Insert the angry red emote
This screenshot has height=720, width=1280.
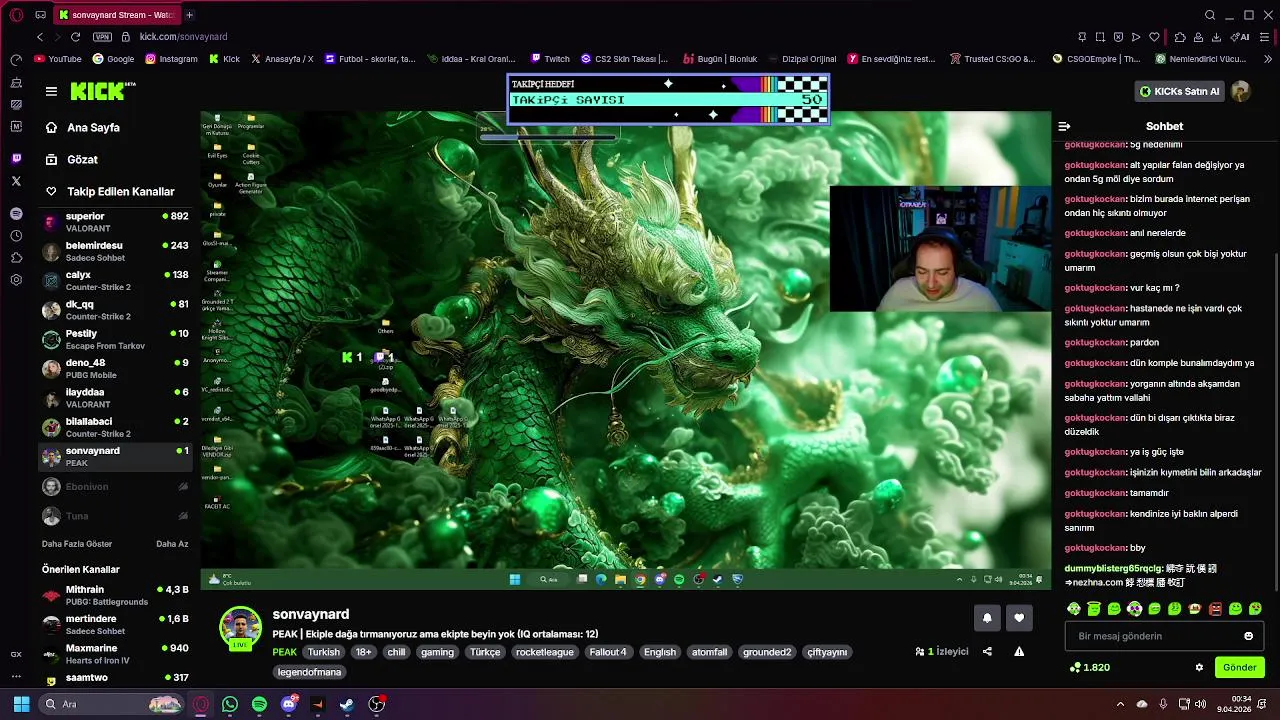(x=1215, y=608)
